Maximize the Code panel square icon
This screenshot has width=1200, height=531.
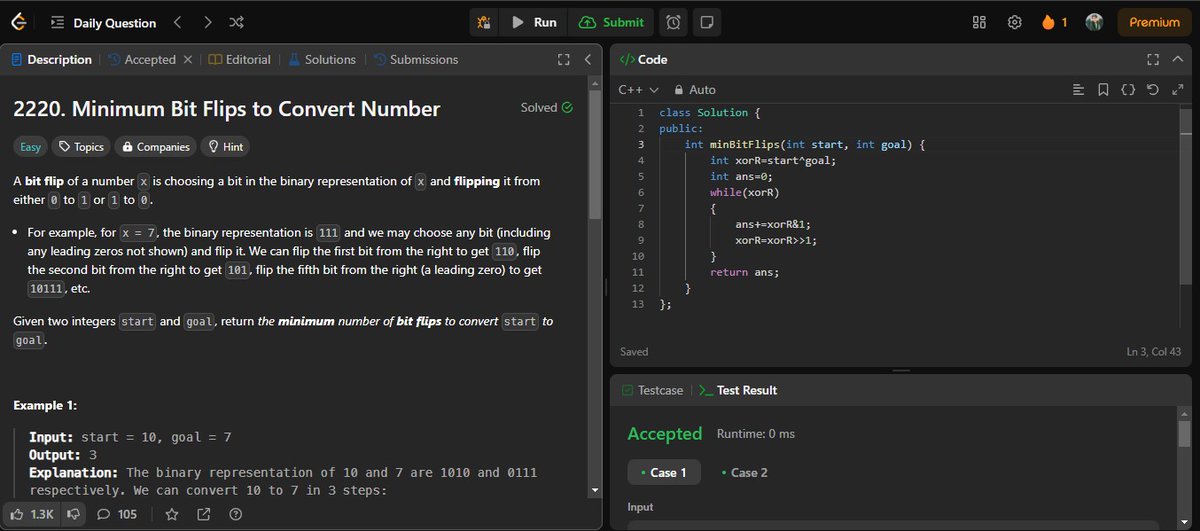click(x=1153, y=60)
